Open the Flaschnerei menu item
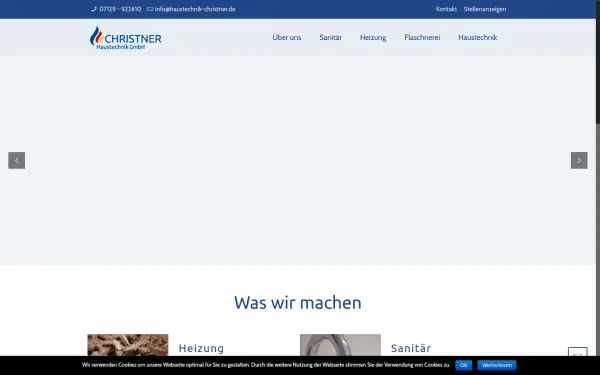Image resolution: width=600 pixels, height=375 pixels. 422,38
